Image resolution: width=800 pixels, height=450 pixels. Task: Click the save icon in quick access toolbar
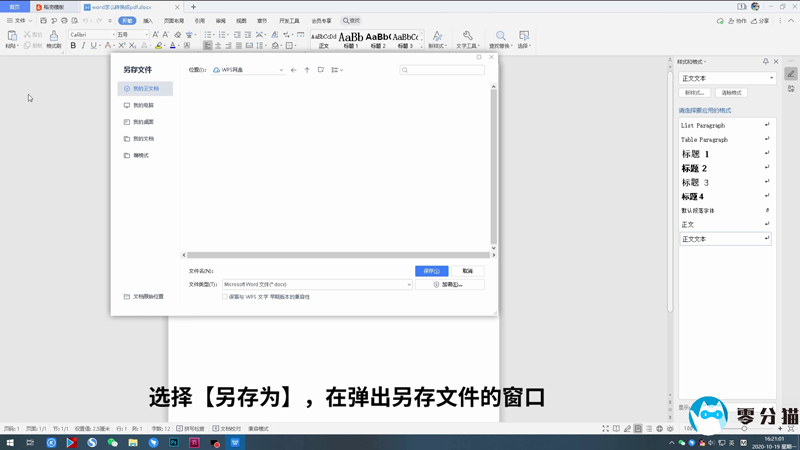(x=43, y=21)
